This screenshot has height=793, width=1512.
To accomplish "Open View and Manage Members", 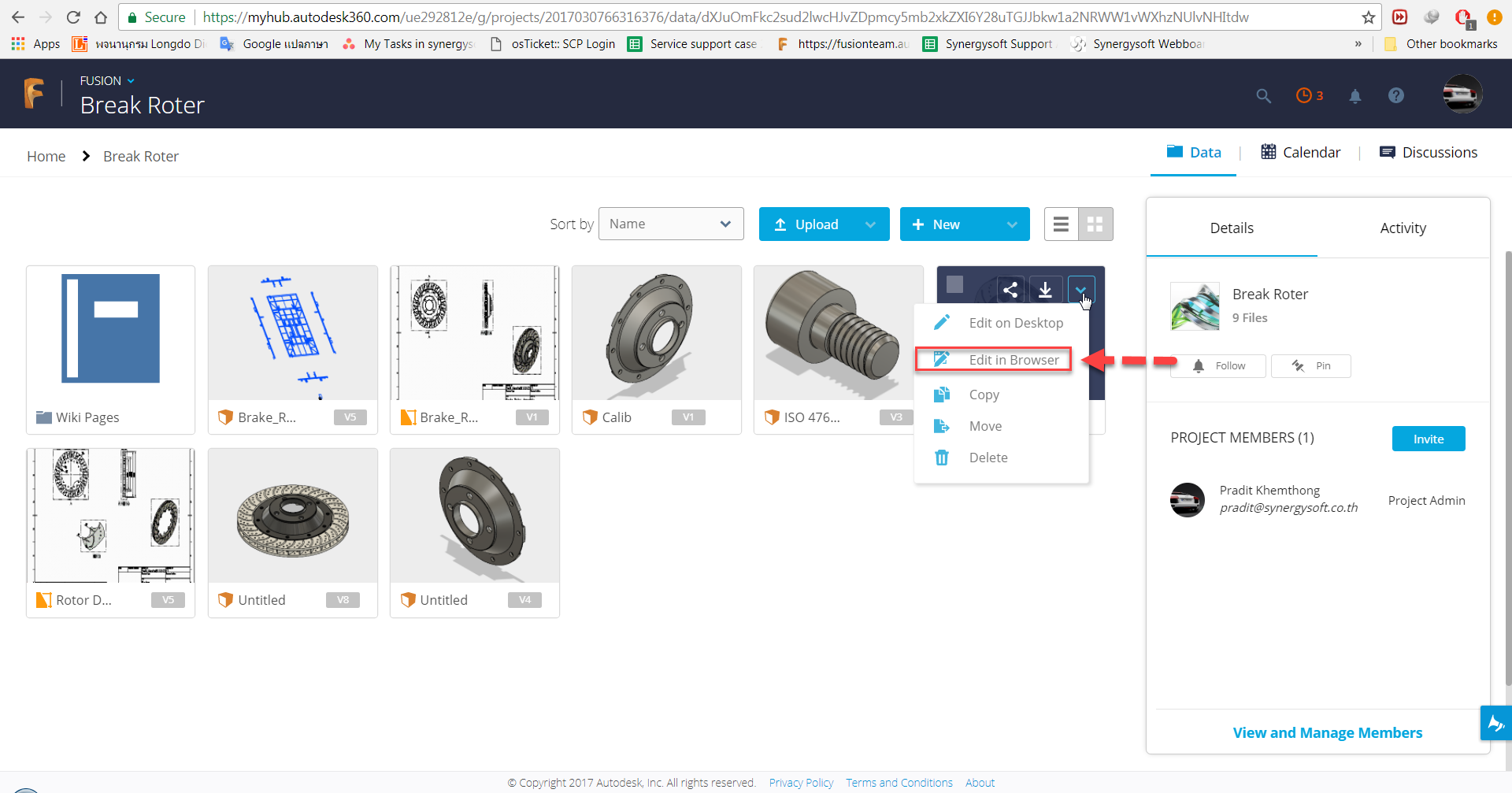I will coord(1327,732).
